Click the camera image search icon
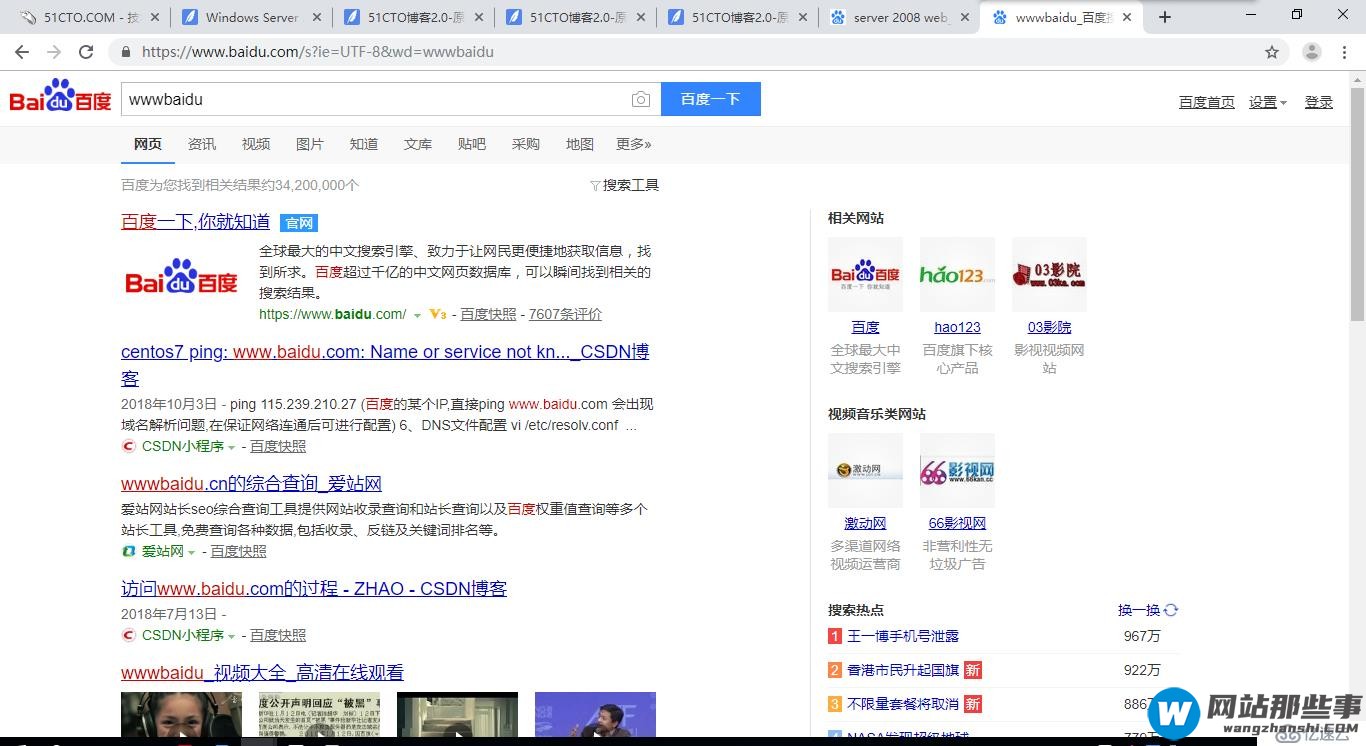This screenshot has height=746, width=1366. (641, 99)
